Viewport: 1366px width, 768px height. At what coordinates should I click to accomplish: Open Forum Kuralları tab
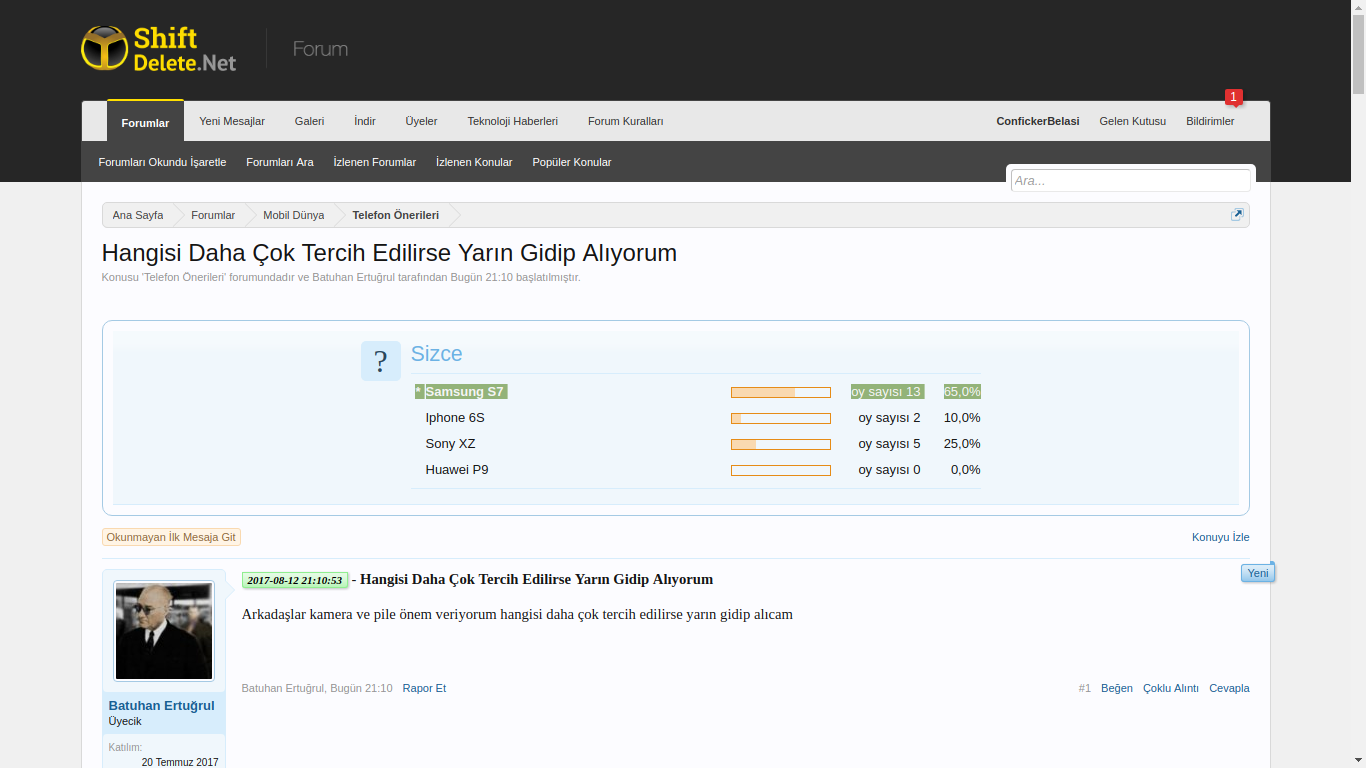(625, 121)
